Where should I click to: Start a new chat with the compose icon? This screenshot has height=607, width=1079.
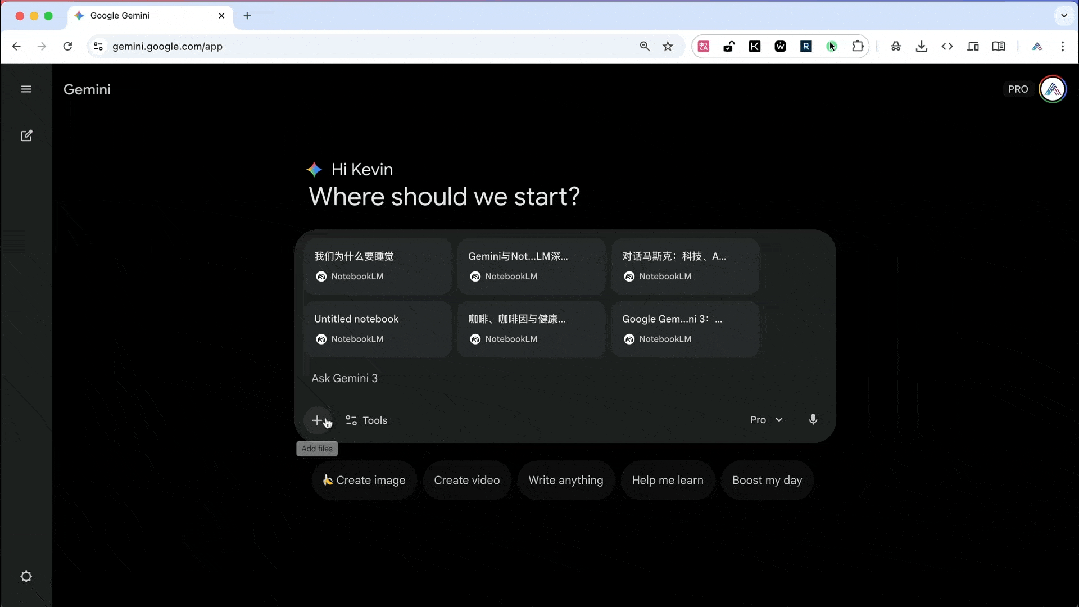tap(26, 135)
